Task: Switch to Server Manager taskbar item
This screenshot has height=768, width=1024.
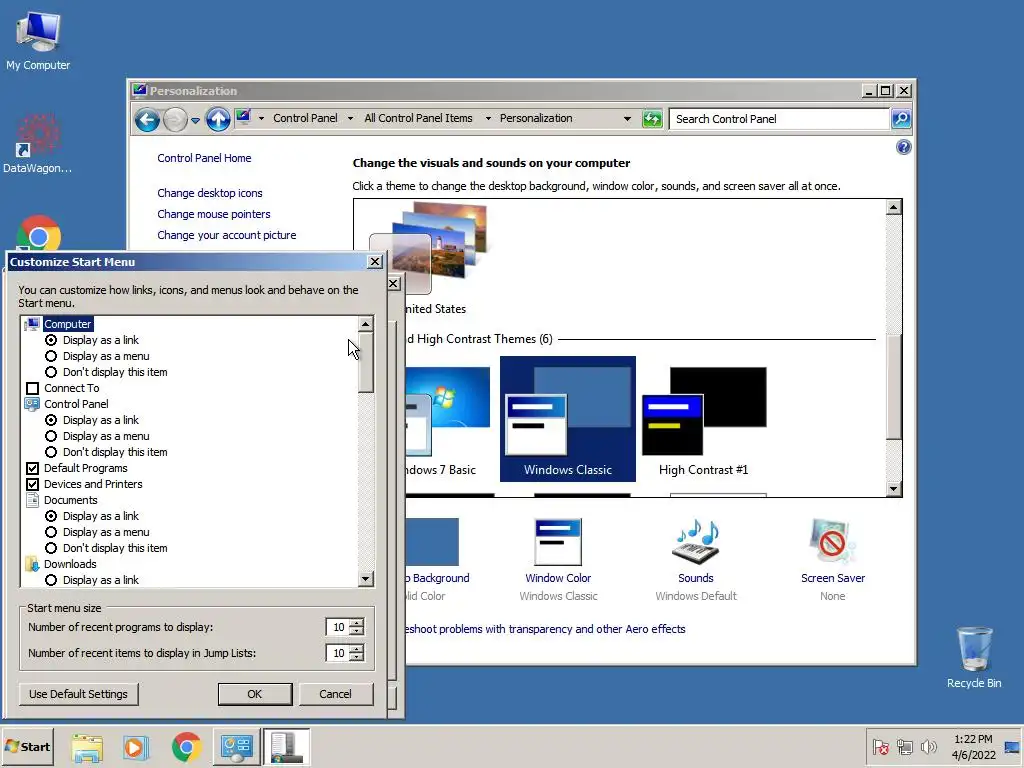Action: (287, 747)
